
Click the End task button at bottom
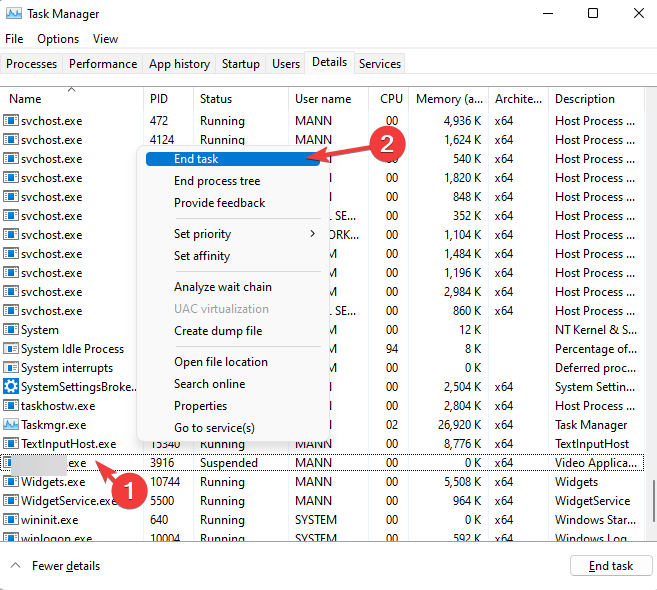click(611, 566)
